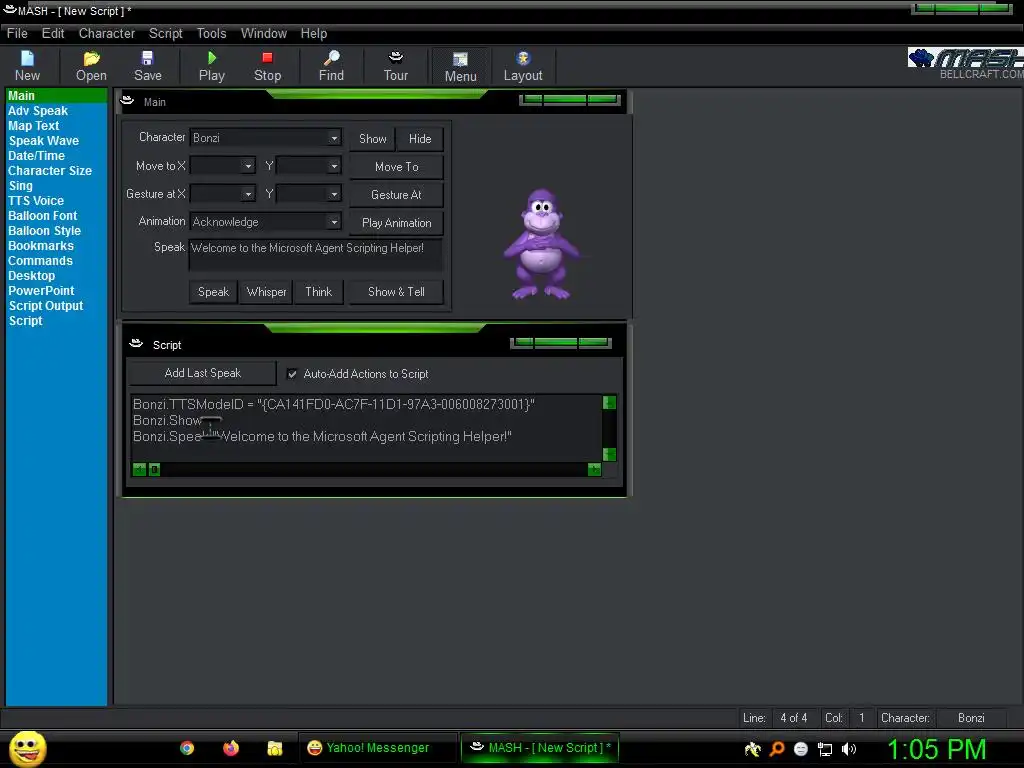Expand the Gesture at X dropdown
Screen dimensions: 1024x768
coord(248,194)
